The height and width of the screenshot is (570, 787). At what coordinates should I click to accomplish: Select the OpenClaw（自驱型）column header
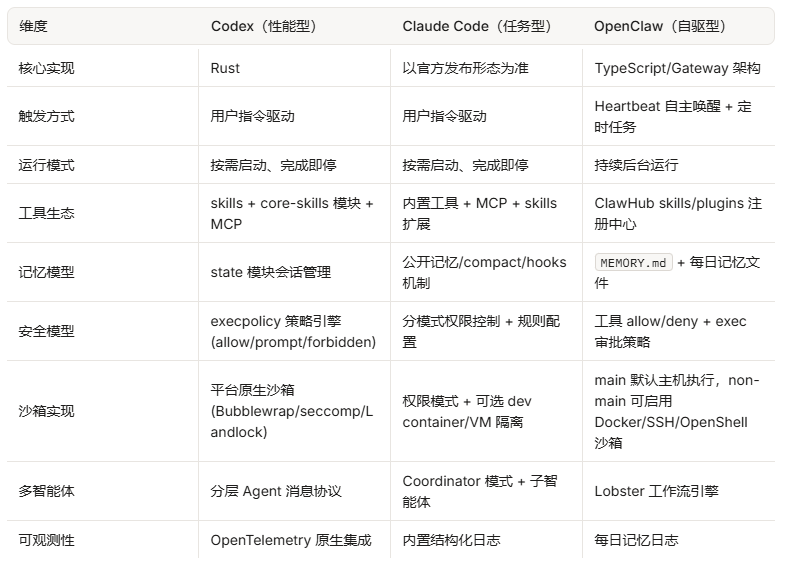[660, 26]
